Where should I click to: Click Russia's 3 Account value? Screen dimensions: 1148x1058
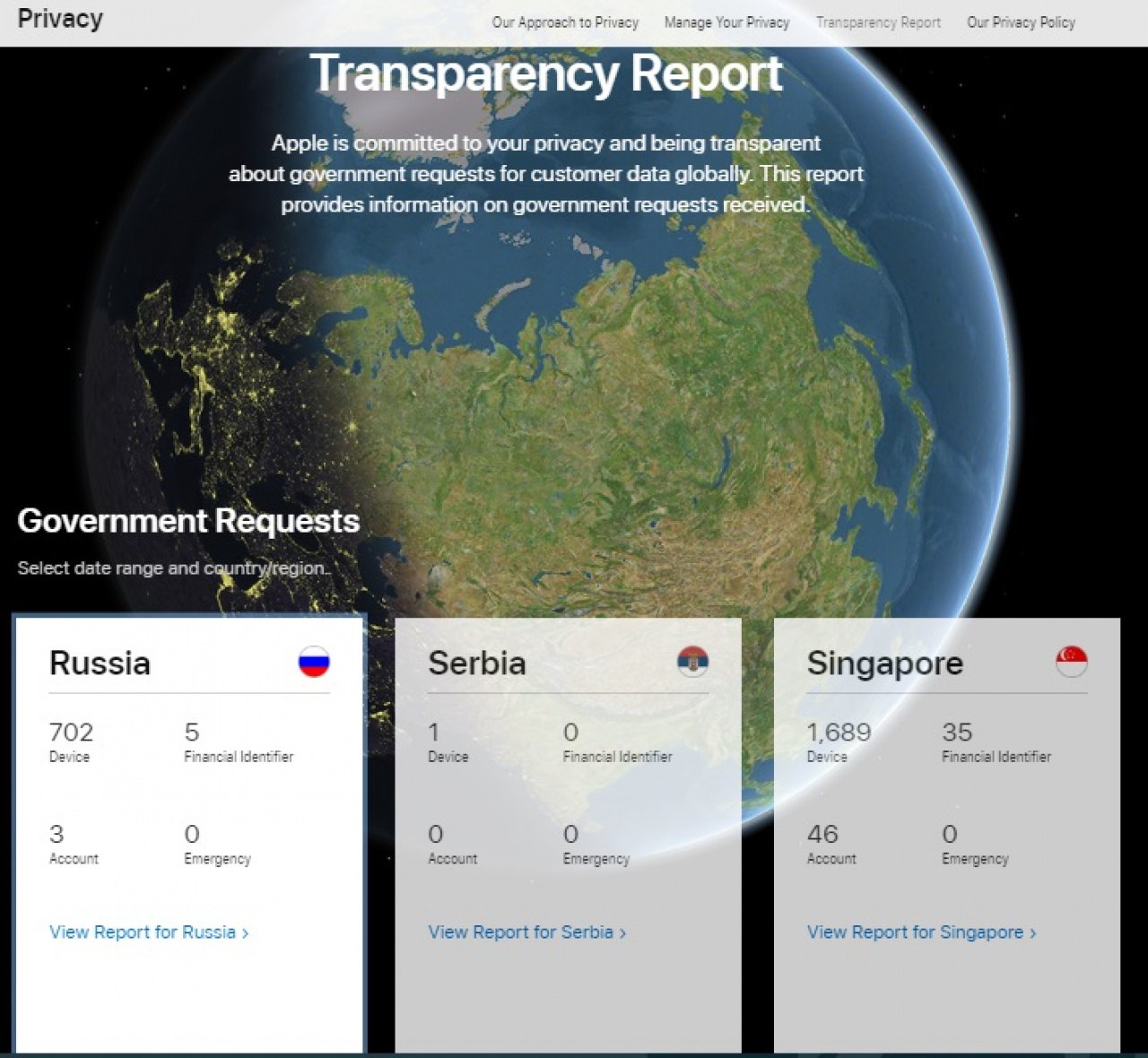(x=57, y=835)
